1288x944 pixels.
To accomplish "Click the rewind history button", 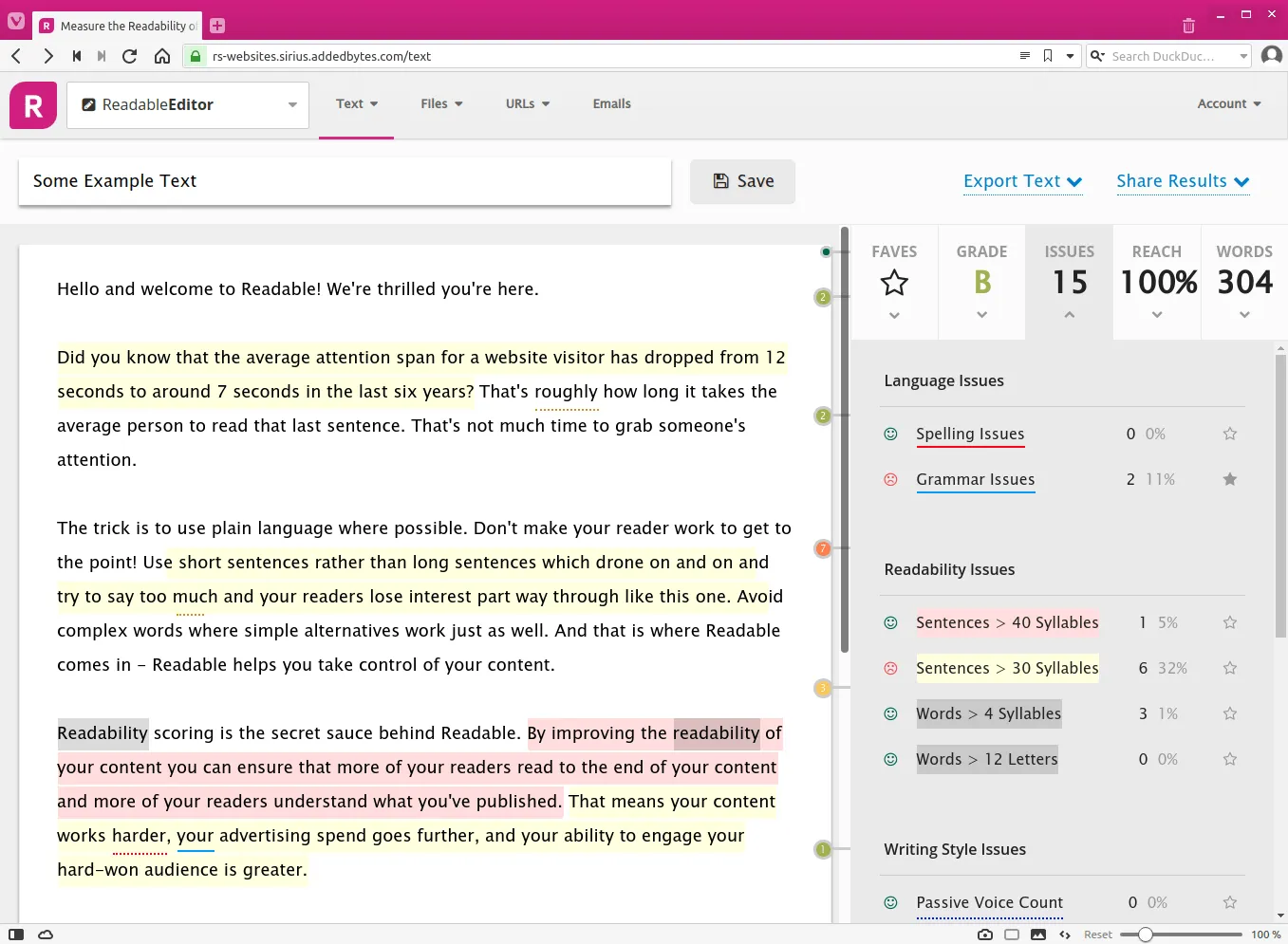I will [76, 56].
